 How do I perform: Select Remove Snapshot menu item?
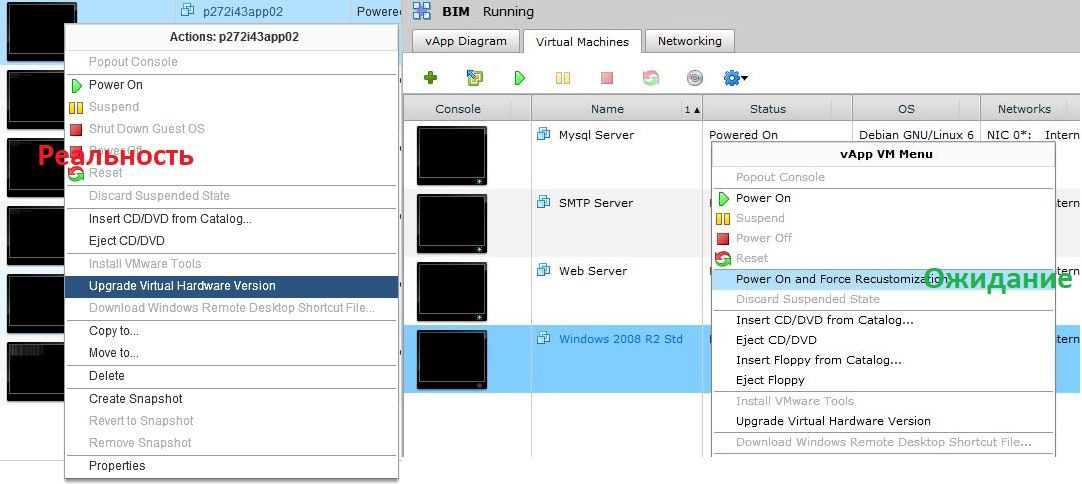(231, 443)
